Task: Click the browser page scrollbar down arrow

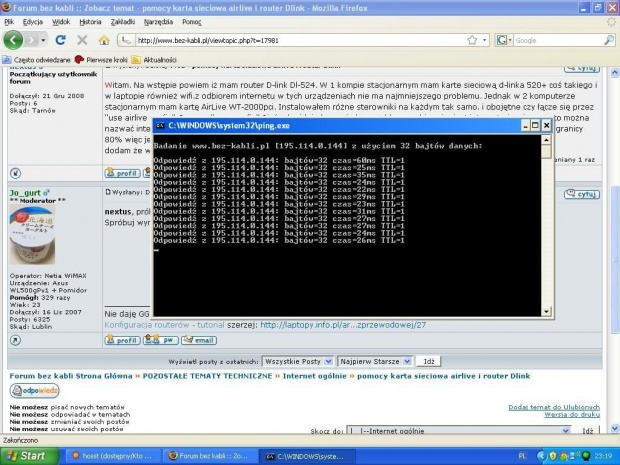Action: point(614,428)
